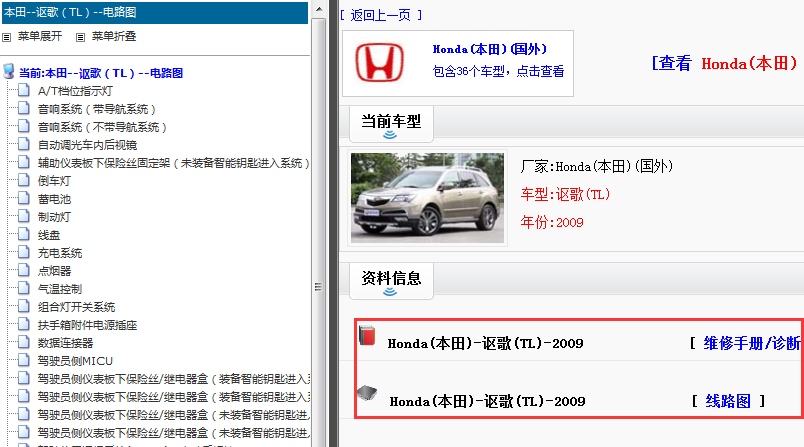804x447 pixels.
Task: Click the 查看 Honda(本田) link
Action: (726, 64)
